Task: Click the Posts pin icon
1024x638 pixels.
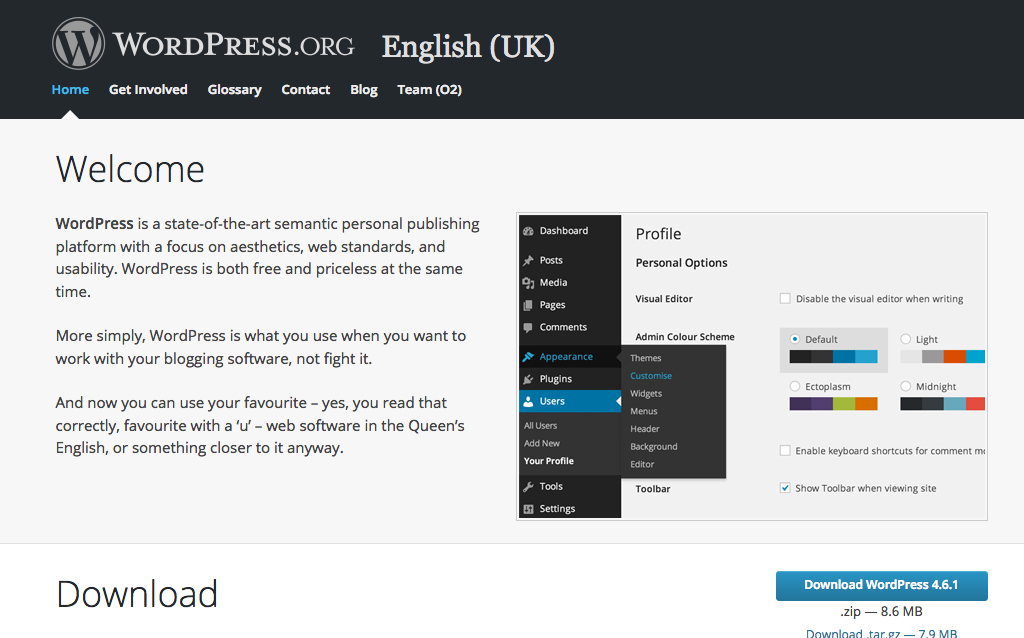Action: pos(530,257)
